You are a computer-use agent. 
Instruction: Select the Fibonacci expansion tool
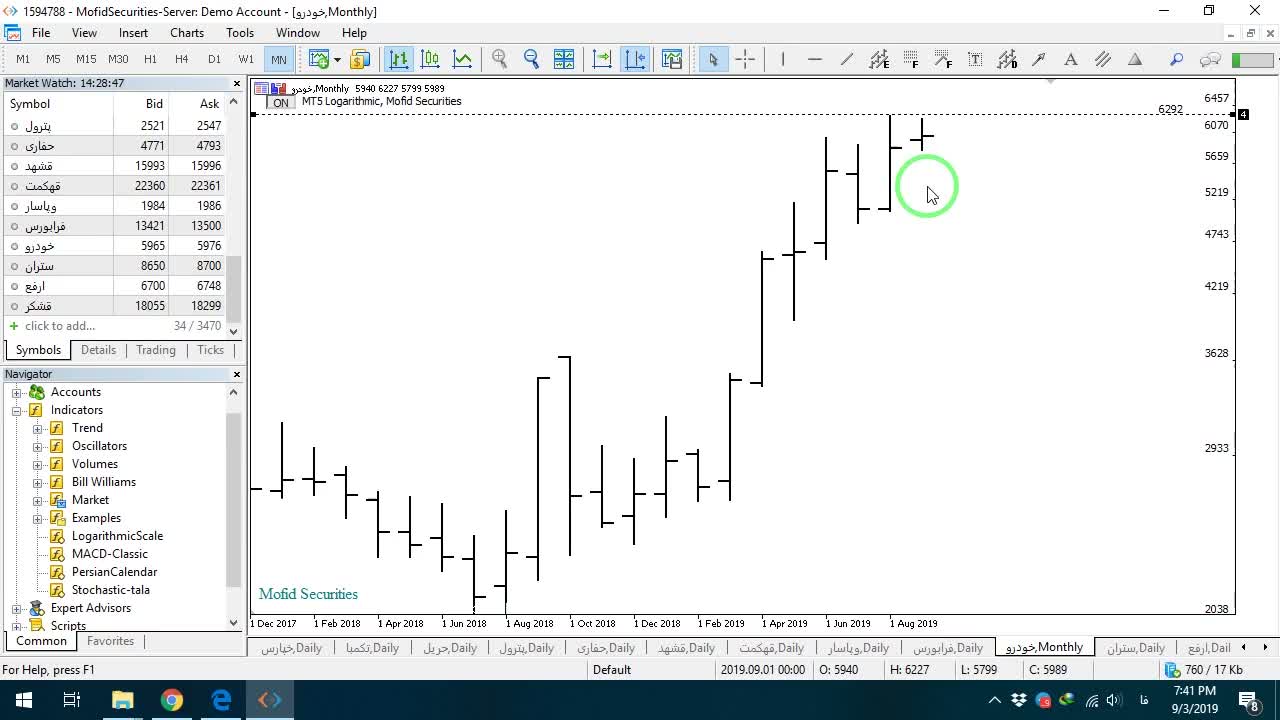pyautogui.click(x=943, y=59)
